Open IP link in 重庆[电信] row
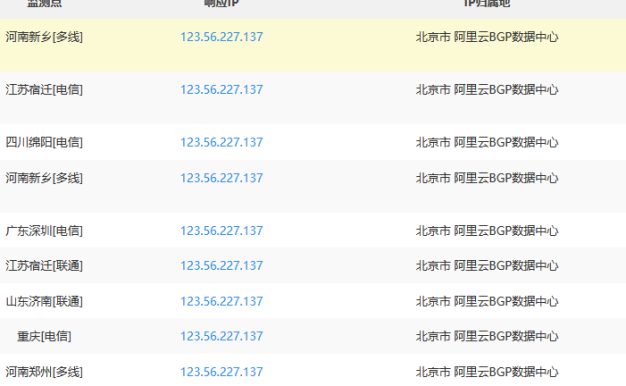626x386 pixels. click(x=222, y=337)
